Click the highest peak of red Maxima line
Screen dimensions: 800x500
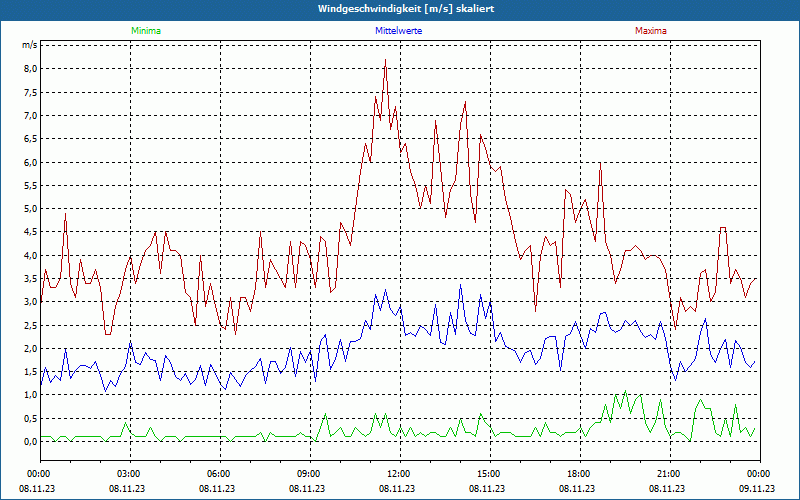click(x=385, y=60)
